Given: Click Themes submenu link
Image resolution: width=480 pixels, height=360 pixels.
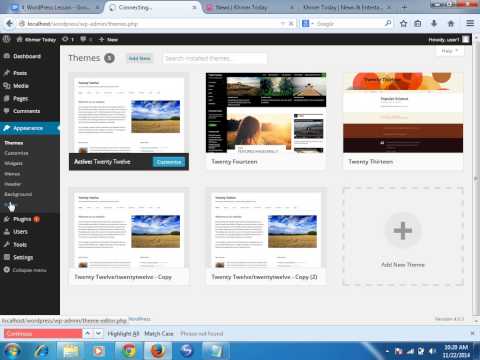Looking at the screenshot, I should [14, 143].
